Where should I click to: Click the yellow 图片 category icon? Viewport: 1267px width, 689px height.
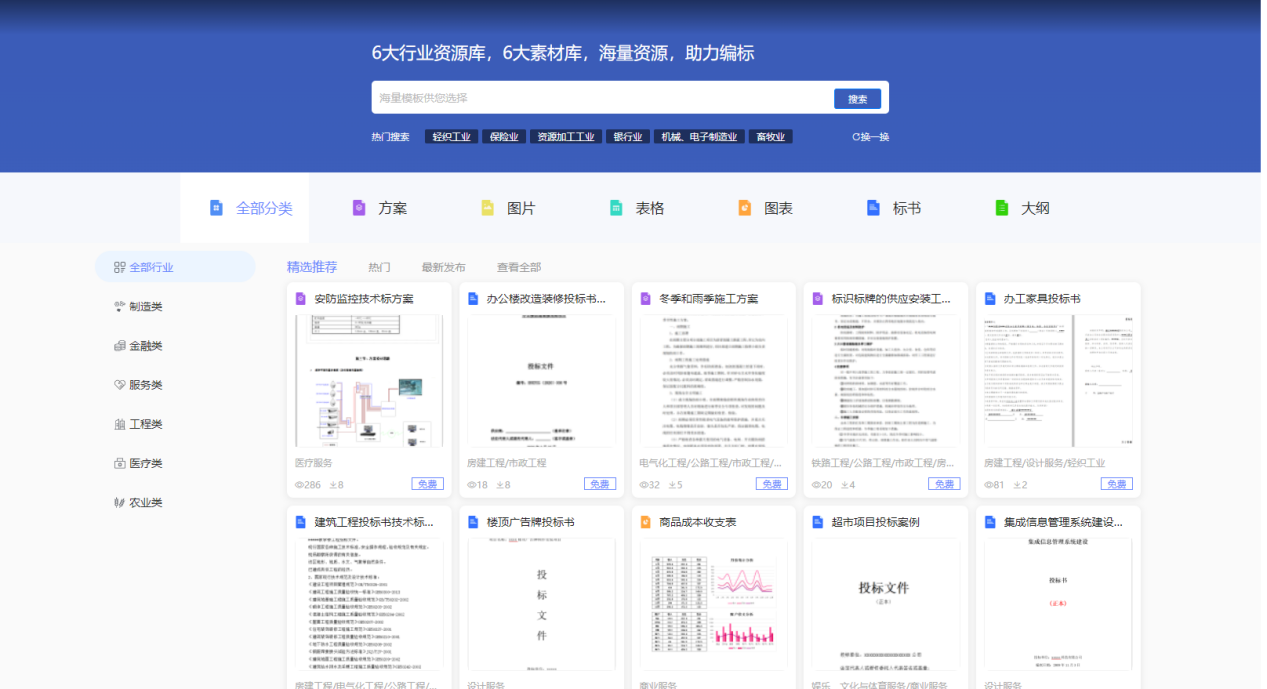[488, 208]
